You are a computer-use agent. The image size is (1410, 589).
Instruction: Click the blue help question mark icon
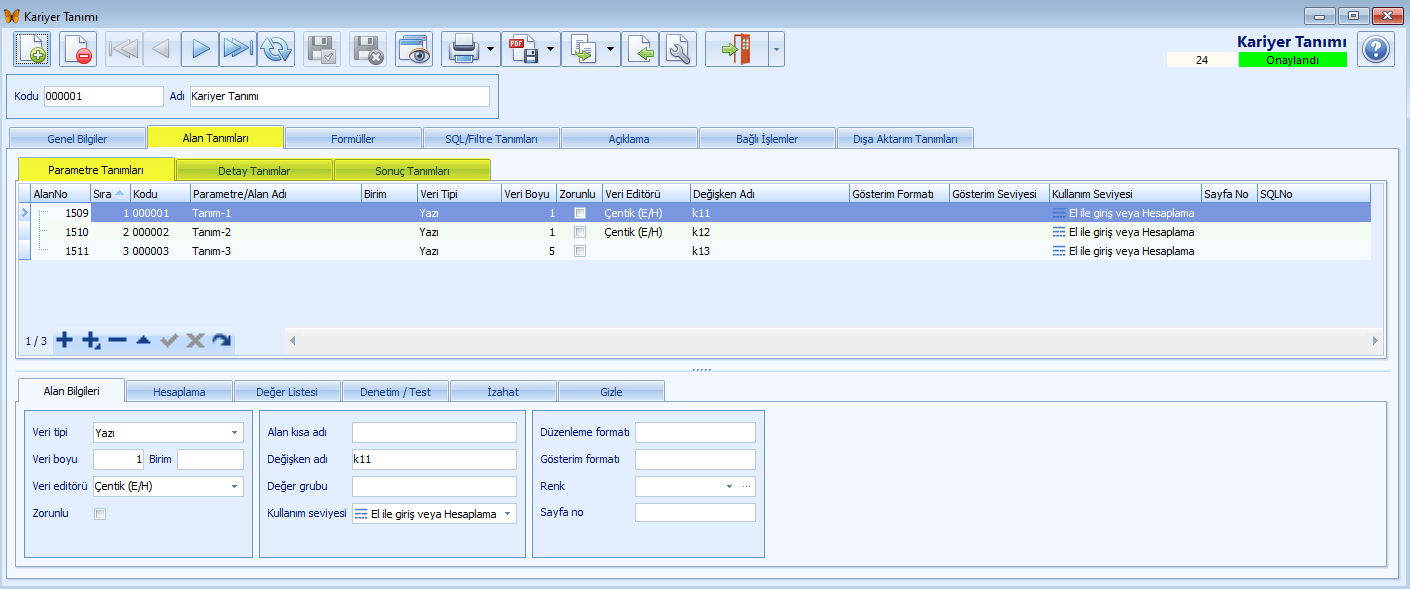pos(1377,49)
